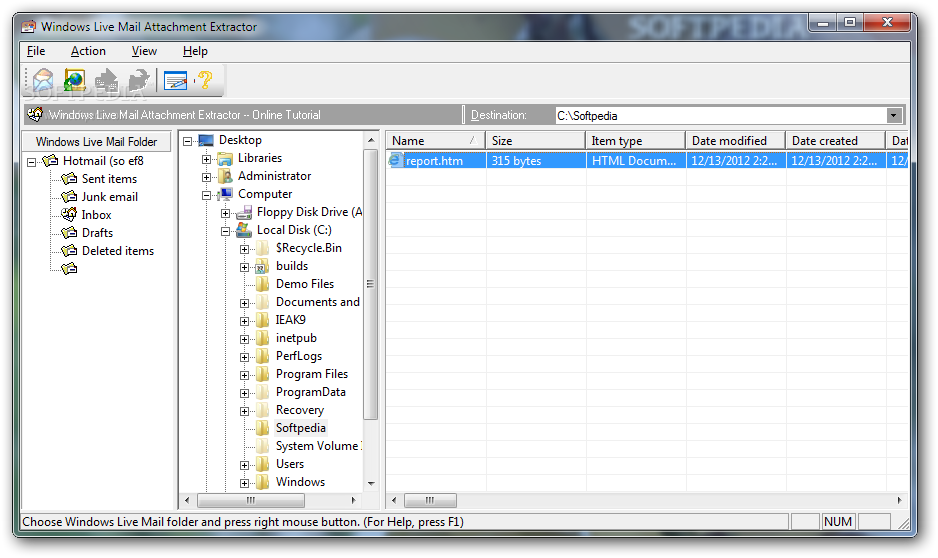Sort by the Item type column header
This screenshot has height=558, width=938.
click(x=635, y=141)
